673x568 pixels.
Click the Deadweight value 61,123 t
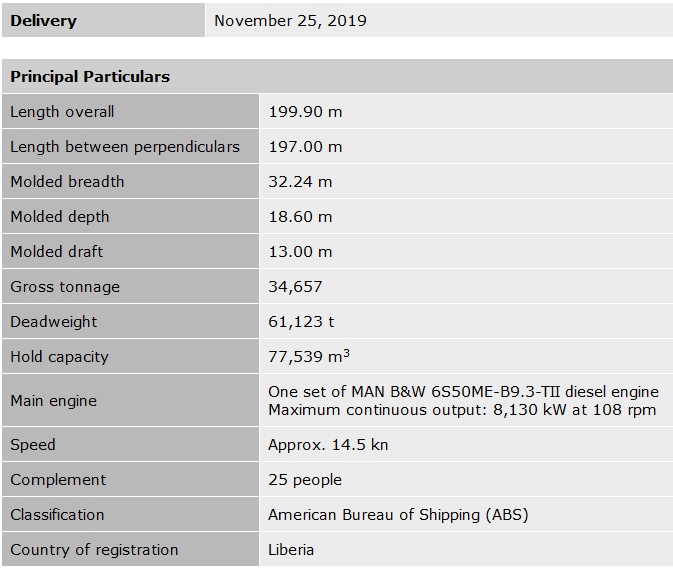[x=301, y=322]
